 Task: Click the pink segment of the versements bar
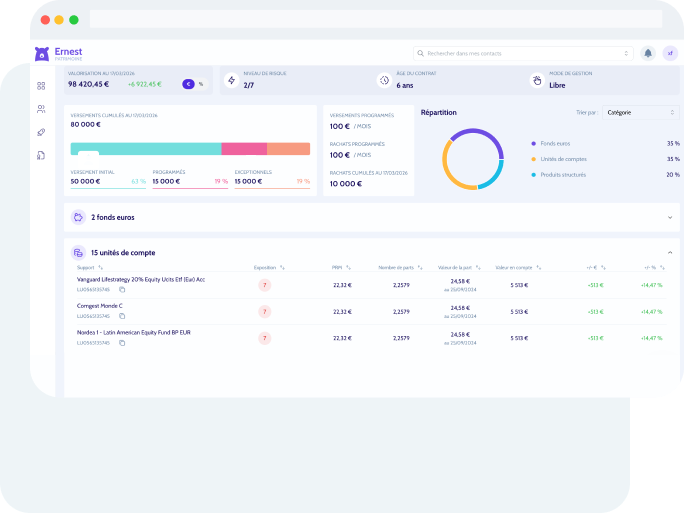tap(244, 149)
